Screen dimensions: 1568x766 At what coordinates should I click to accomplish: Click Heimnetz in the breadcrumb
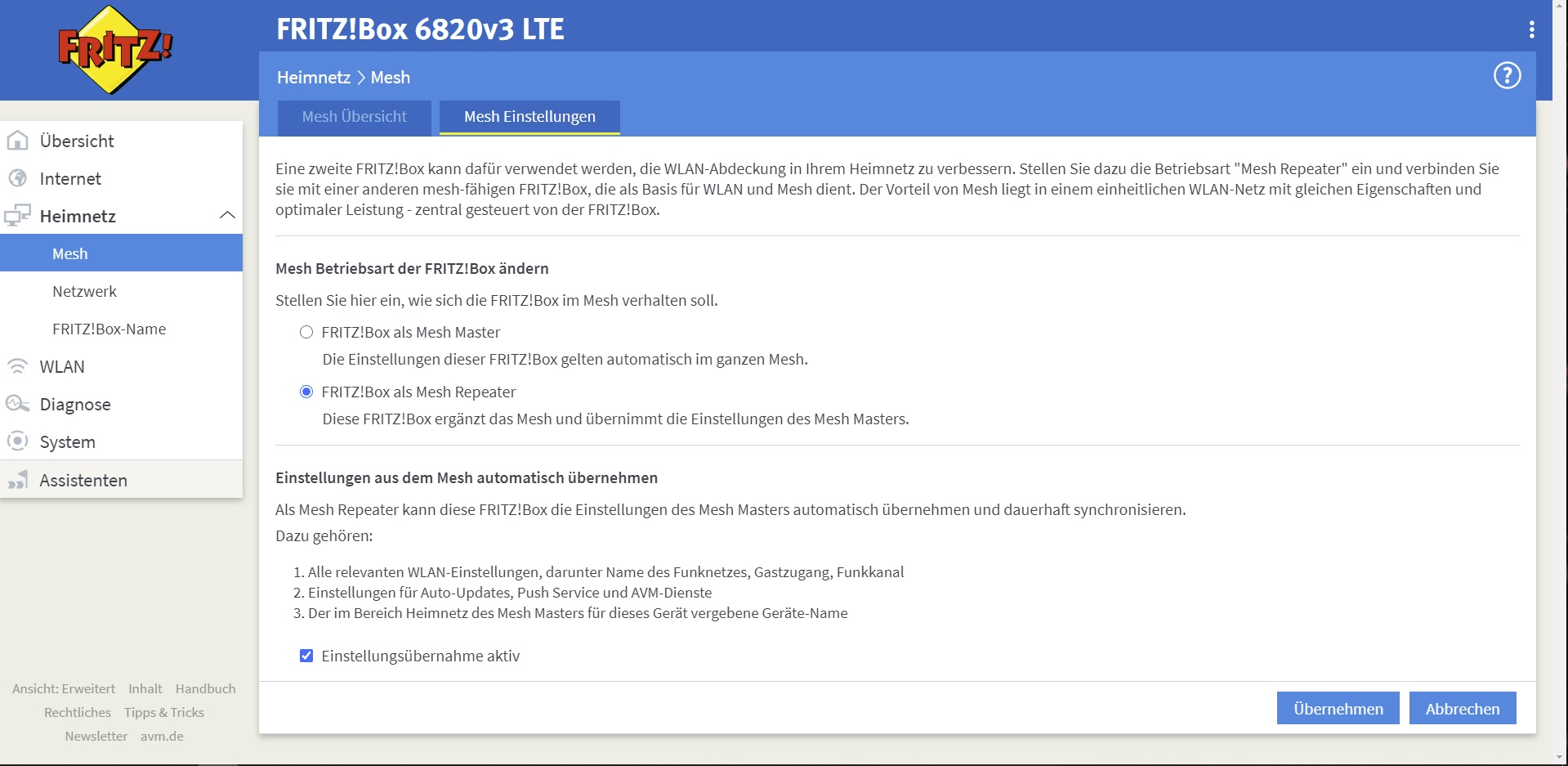click(x=314, y=78)
